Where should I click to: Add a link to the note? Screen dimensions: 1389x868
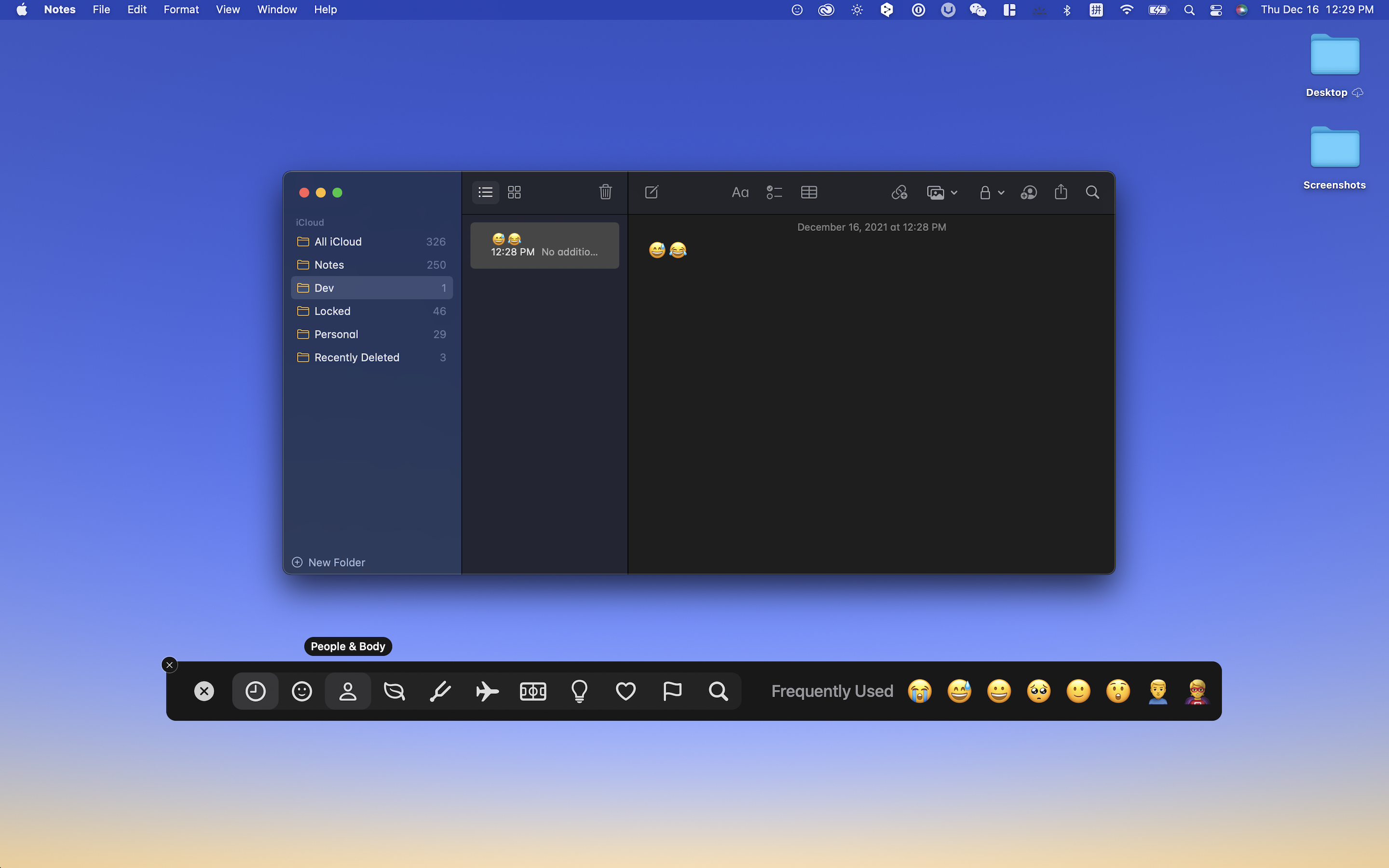click(899, 192)
